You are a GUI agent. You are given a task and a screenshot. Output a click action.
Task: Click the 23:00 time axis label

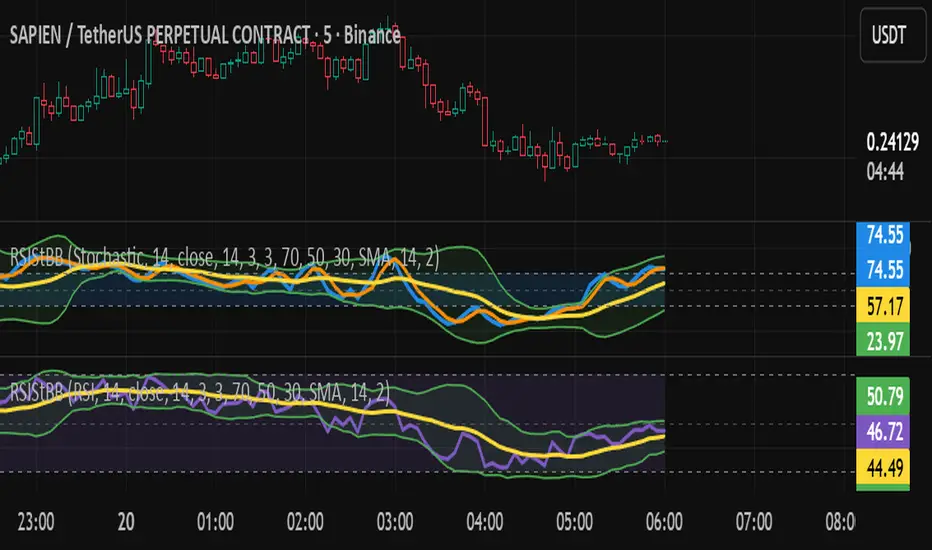coord(38,521)
